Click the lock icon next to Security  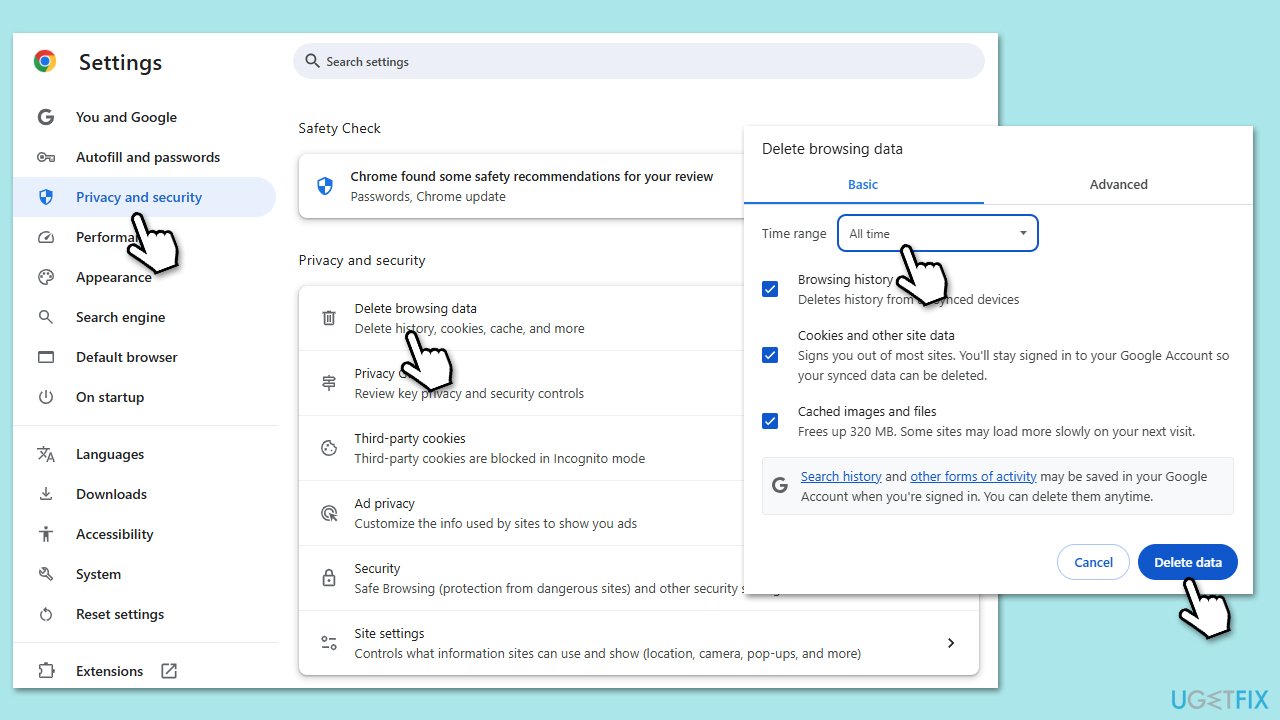[329, 577]
